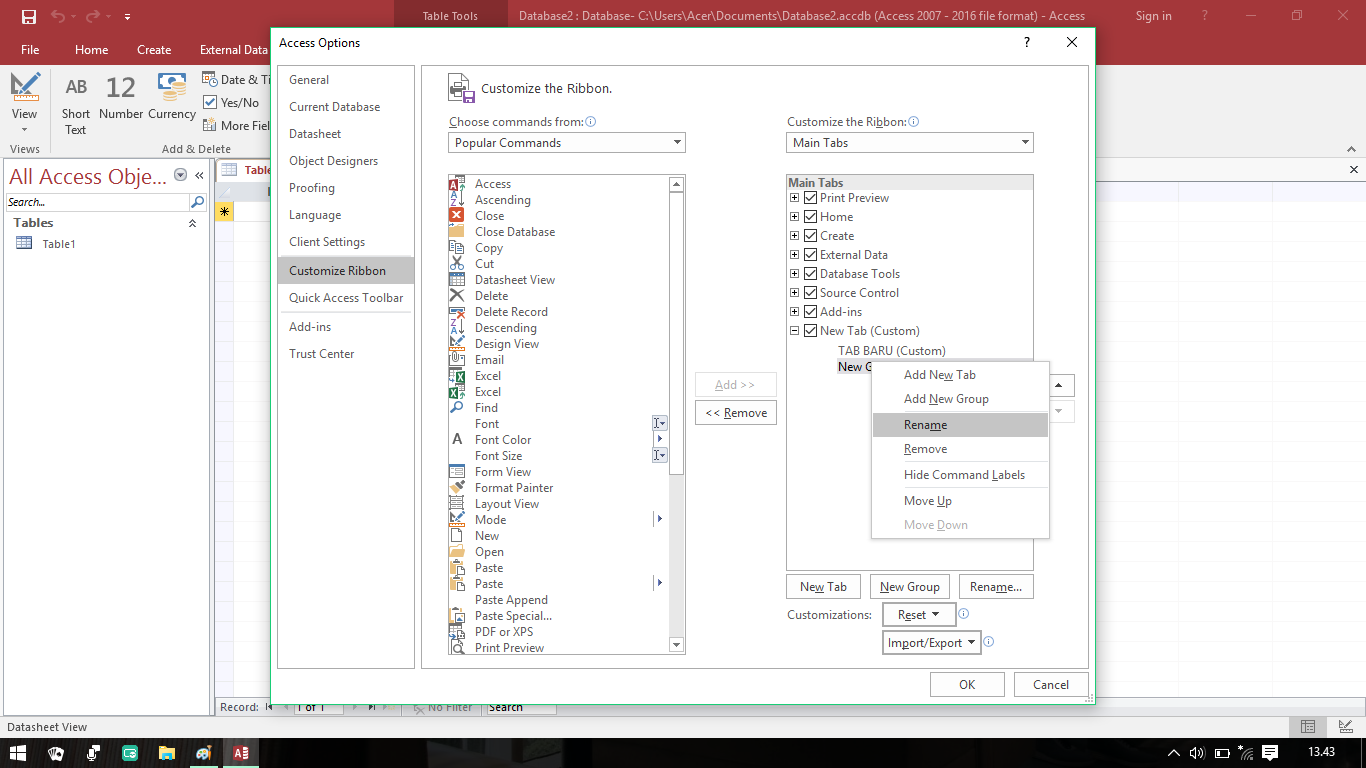
Task: Pick the Font Color command
Action: (x=502, y=440)
